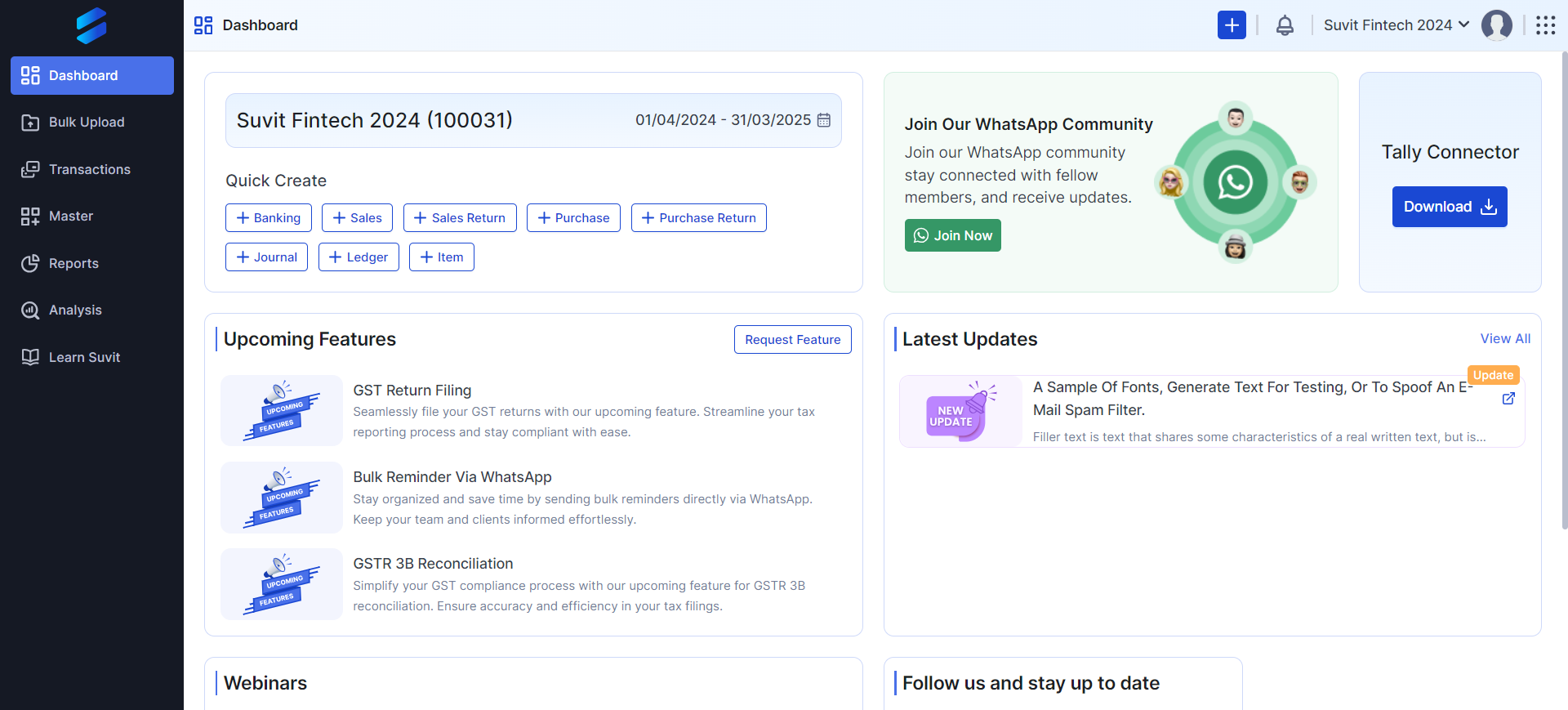Select the GST Return Filing feature title

point(412,391)
